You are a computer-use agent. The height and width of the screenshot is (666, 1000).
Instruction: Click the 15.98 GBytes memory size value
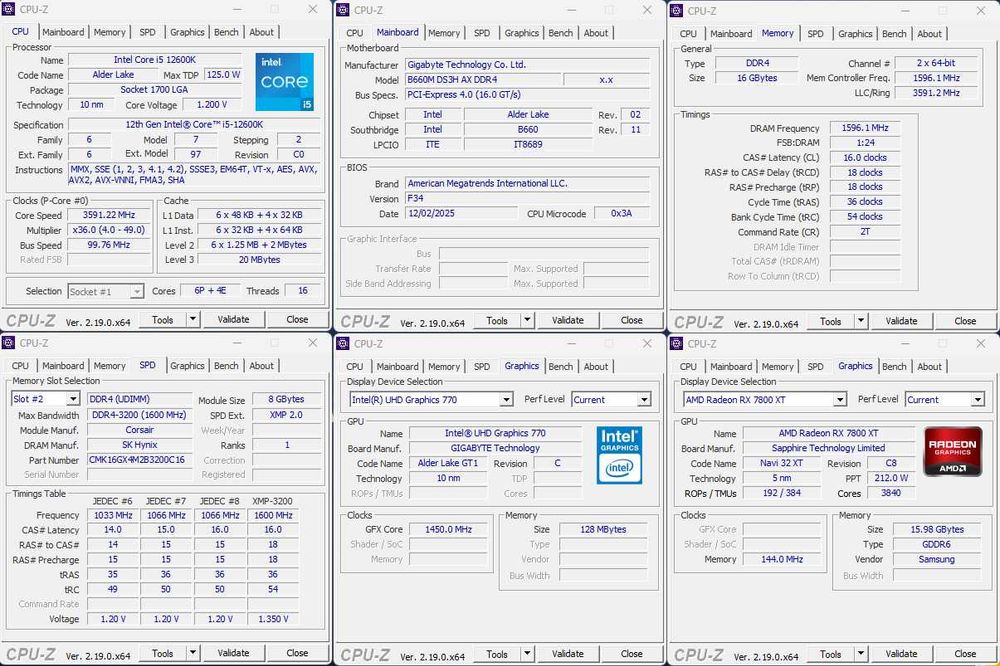pyautogui.click(x=937, y=529)
